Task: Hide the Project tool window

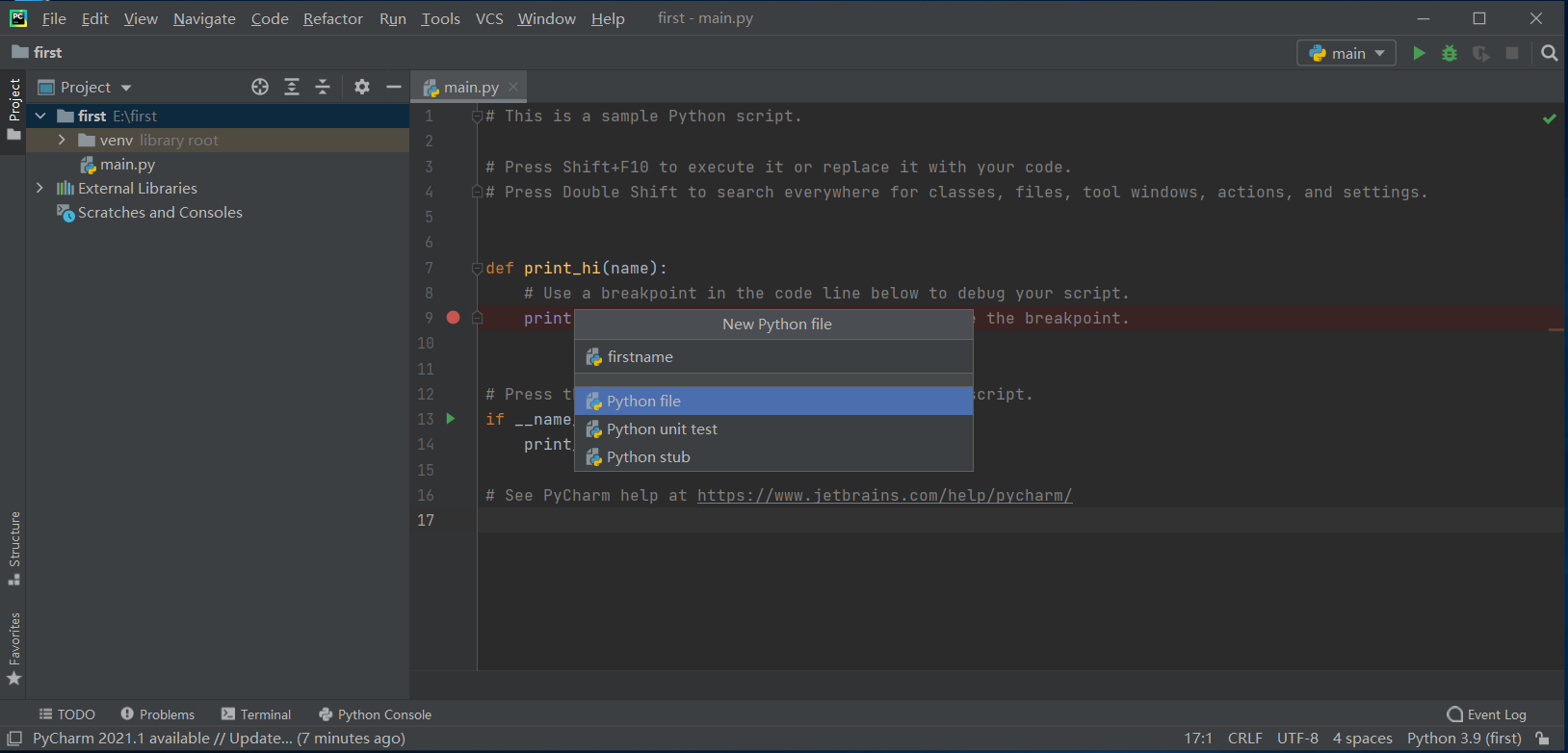Action: coord(393,87)
